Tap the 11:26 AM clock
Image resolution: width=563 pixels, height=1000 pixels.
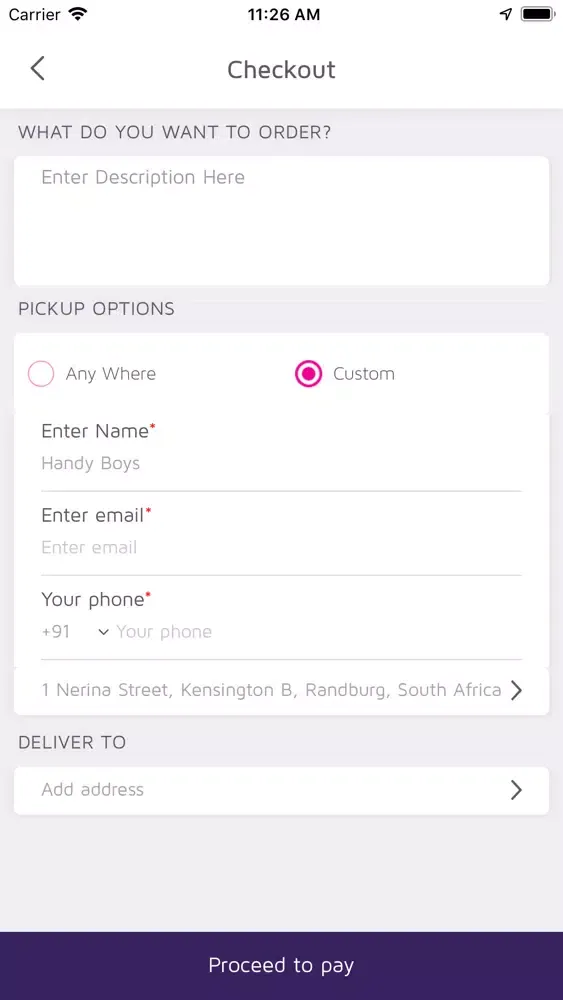pyautogui.click(x=284, y=14)
